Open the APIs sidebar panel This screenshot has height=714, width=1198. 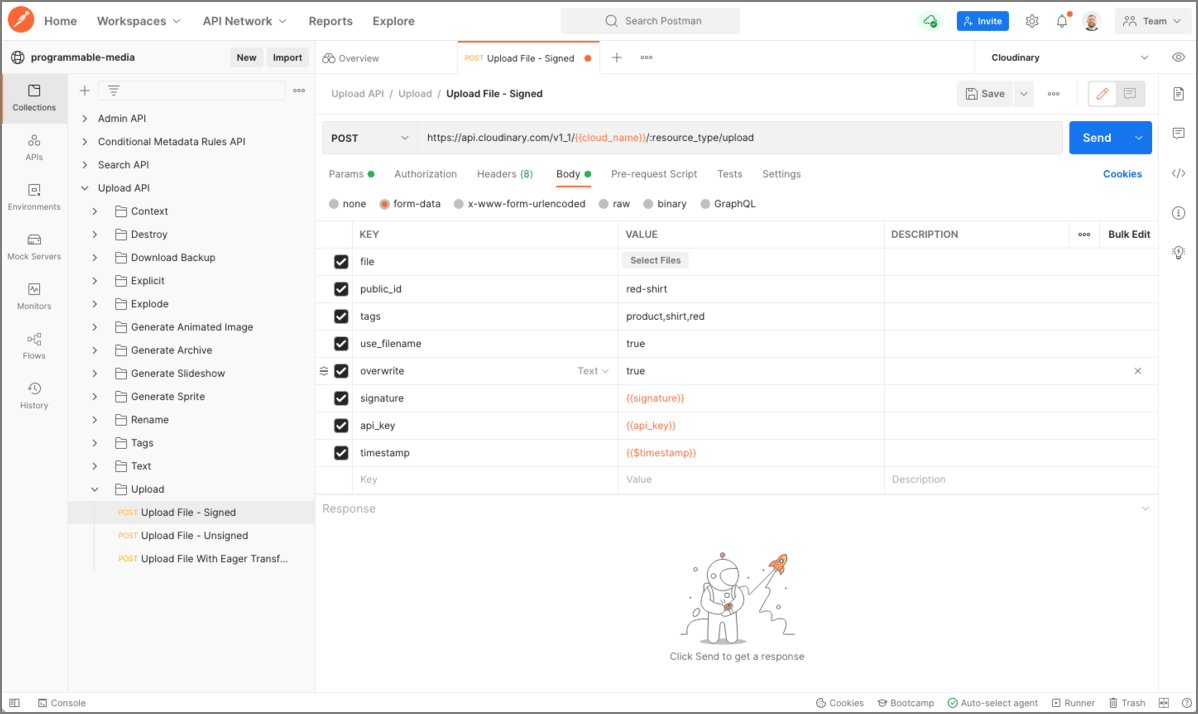(x=34, y=147)
